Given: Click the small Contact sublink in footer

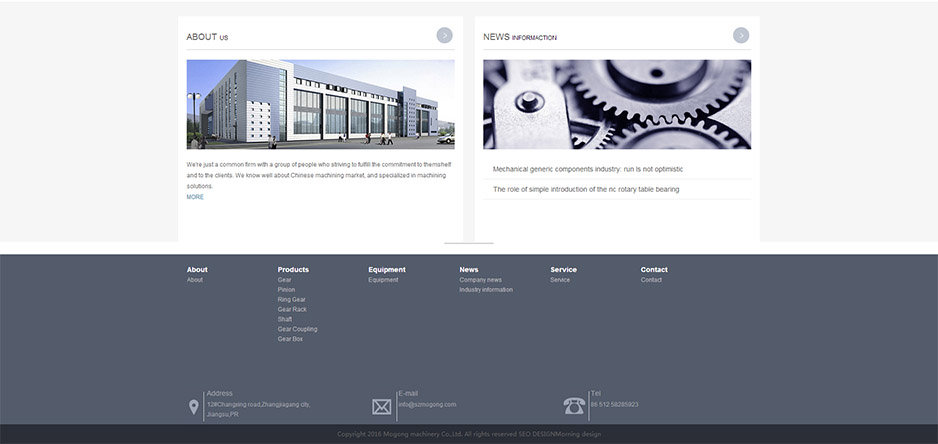Looking at the screenshot, I should click(651, 280).
